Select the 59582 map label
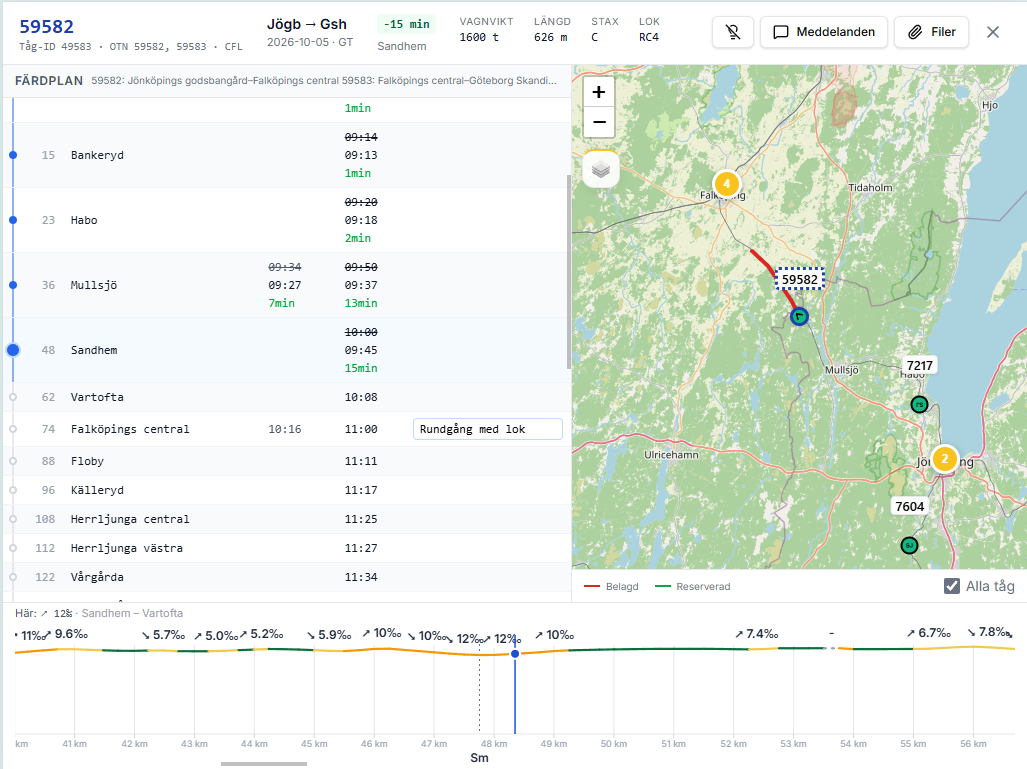This screenshot has width=1027, height=769. [x=800, y=280]
